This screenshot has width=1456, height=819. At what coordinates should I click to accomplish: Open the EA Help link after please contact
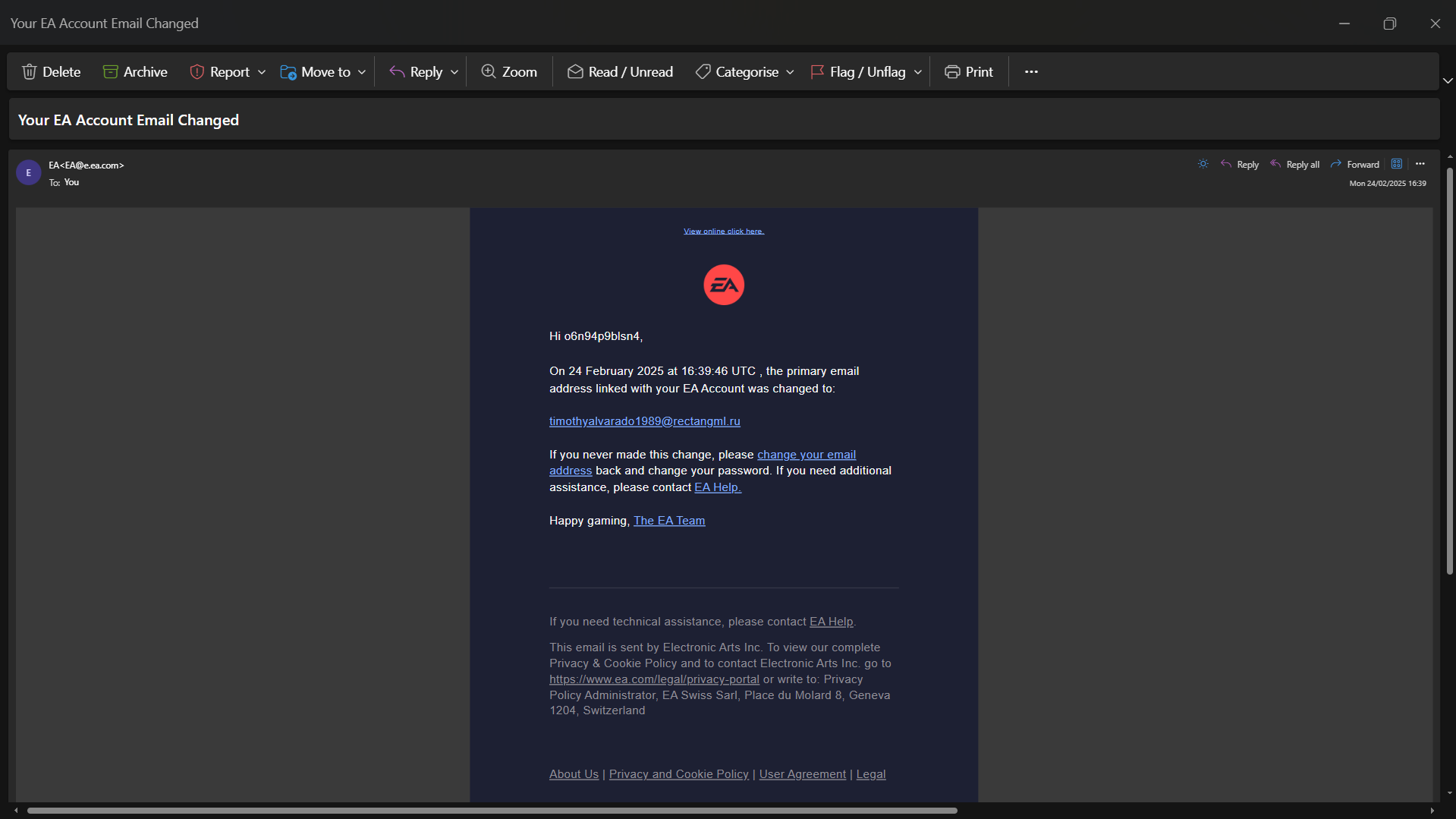click(x=718, y=487)
